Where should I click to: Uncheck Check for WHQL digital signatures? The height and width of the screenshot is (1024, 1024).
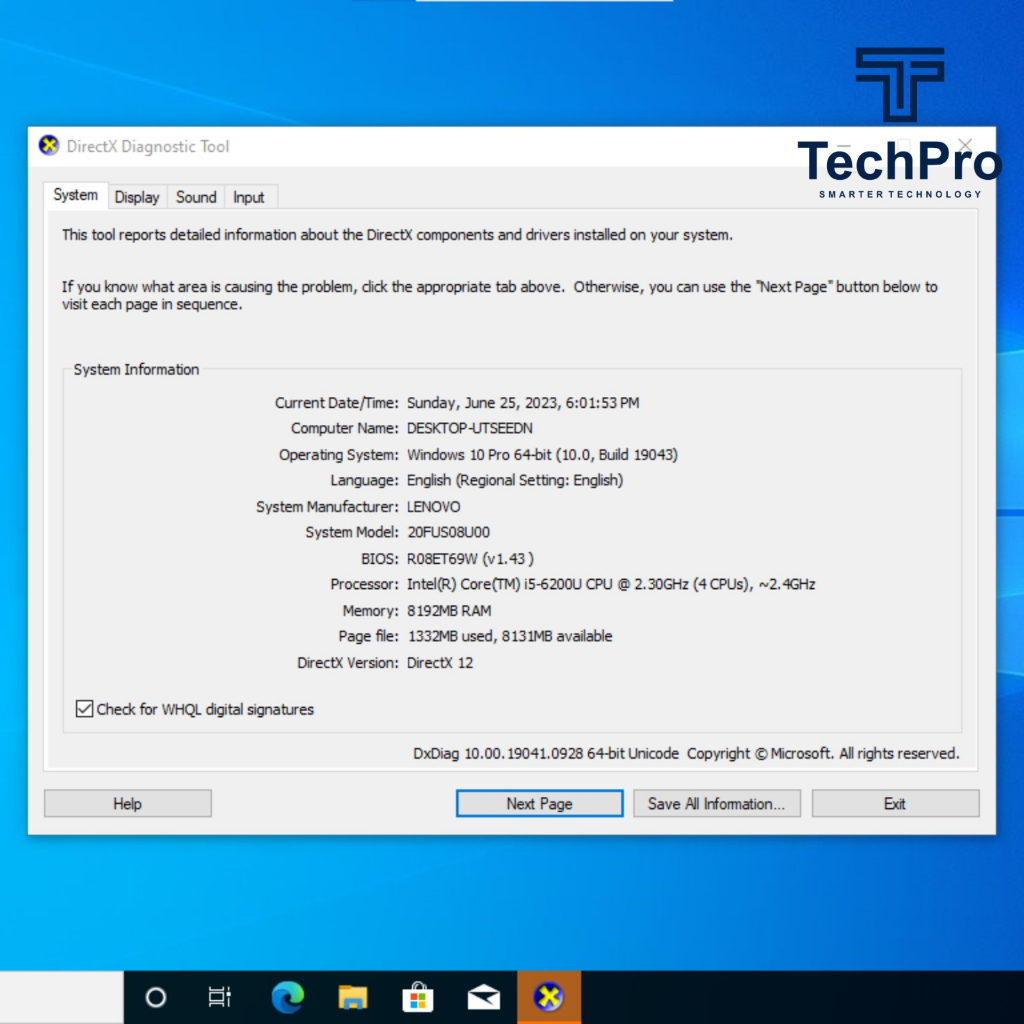[x=85, y=709]
